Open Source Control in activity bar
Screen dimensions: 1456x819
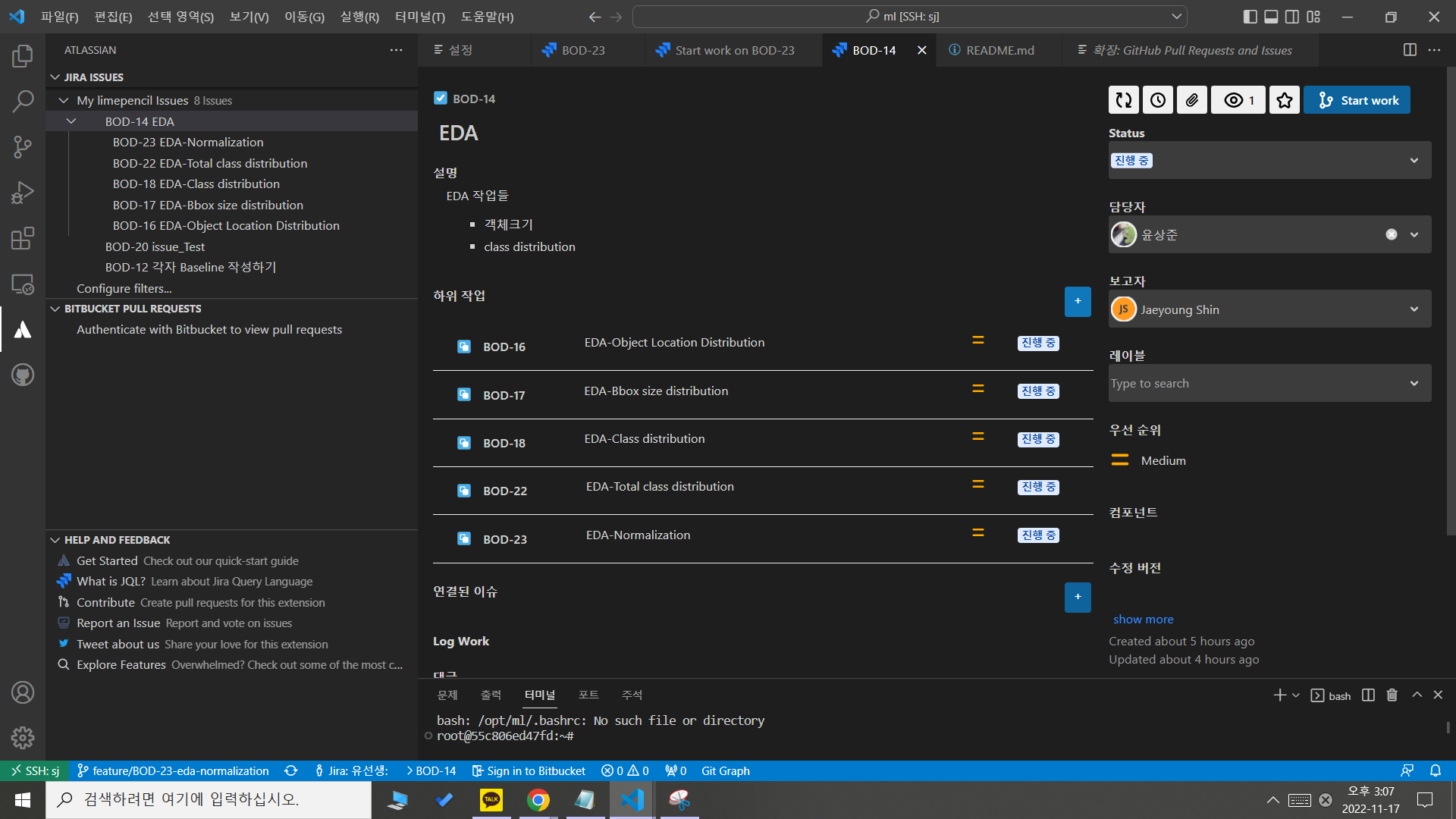(23, 147)
